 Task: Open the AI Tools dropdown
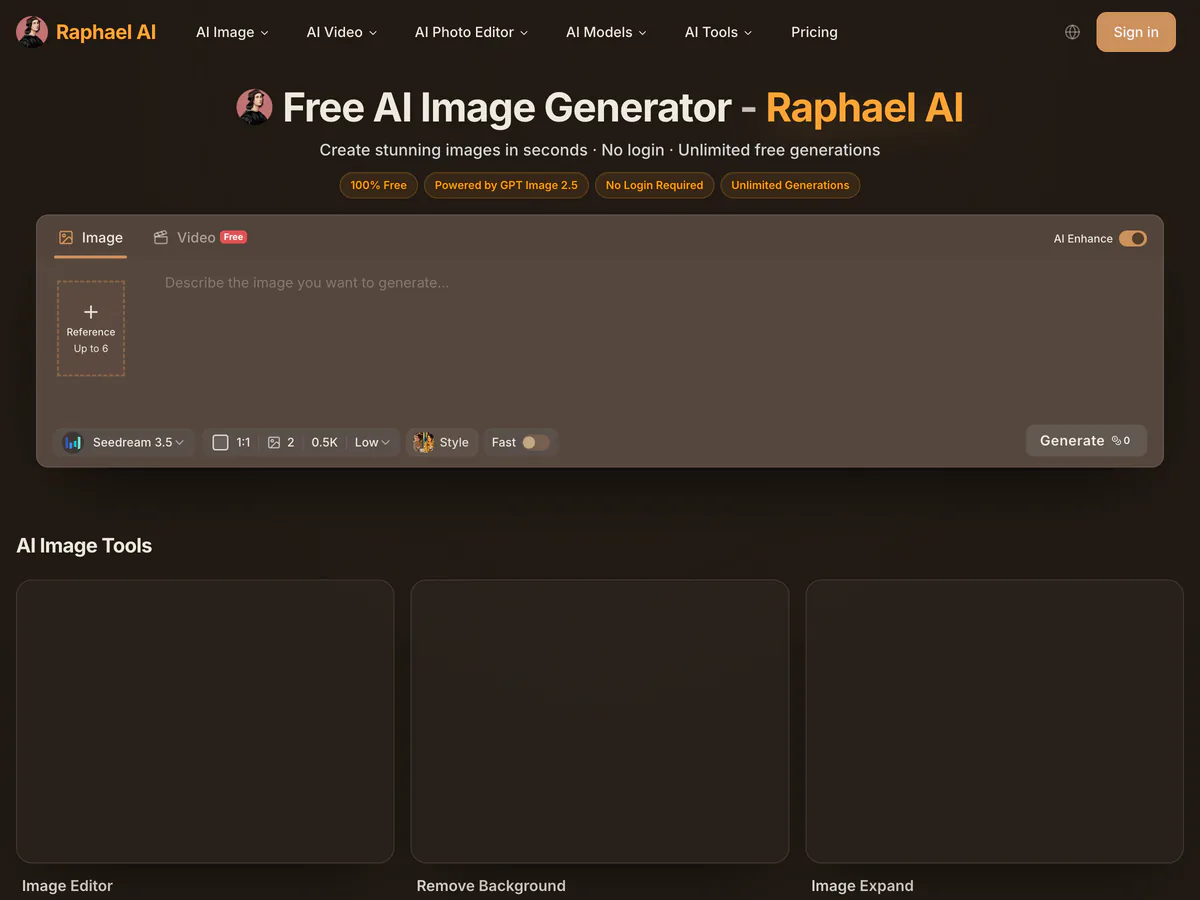click(718, 32)
